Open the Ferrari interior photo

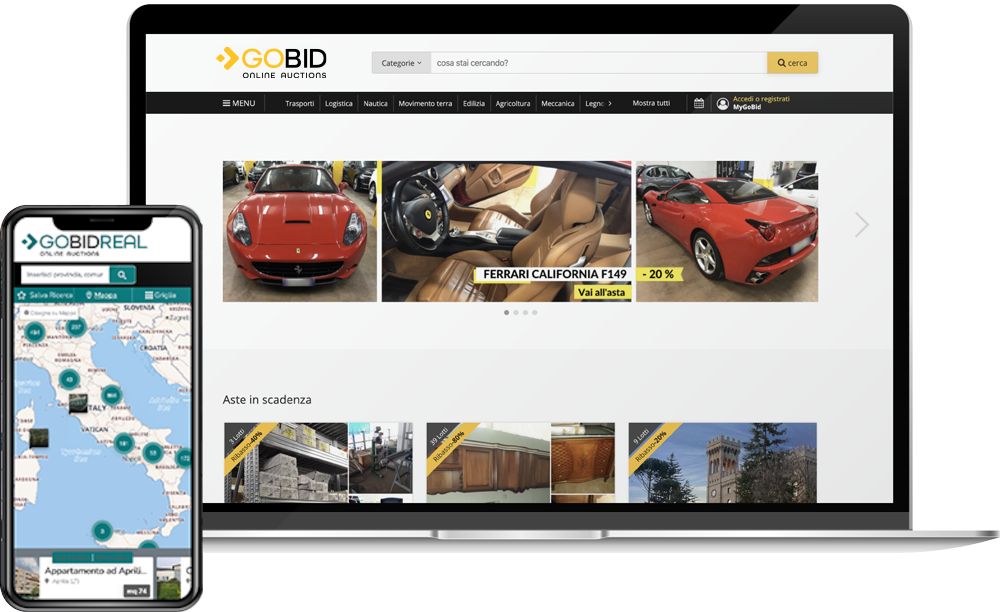pyautogui.click(x=506, y=231)
